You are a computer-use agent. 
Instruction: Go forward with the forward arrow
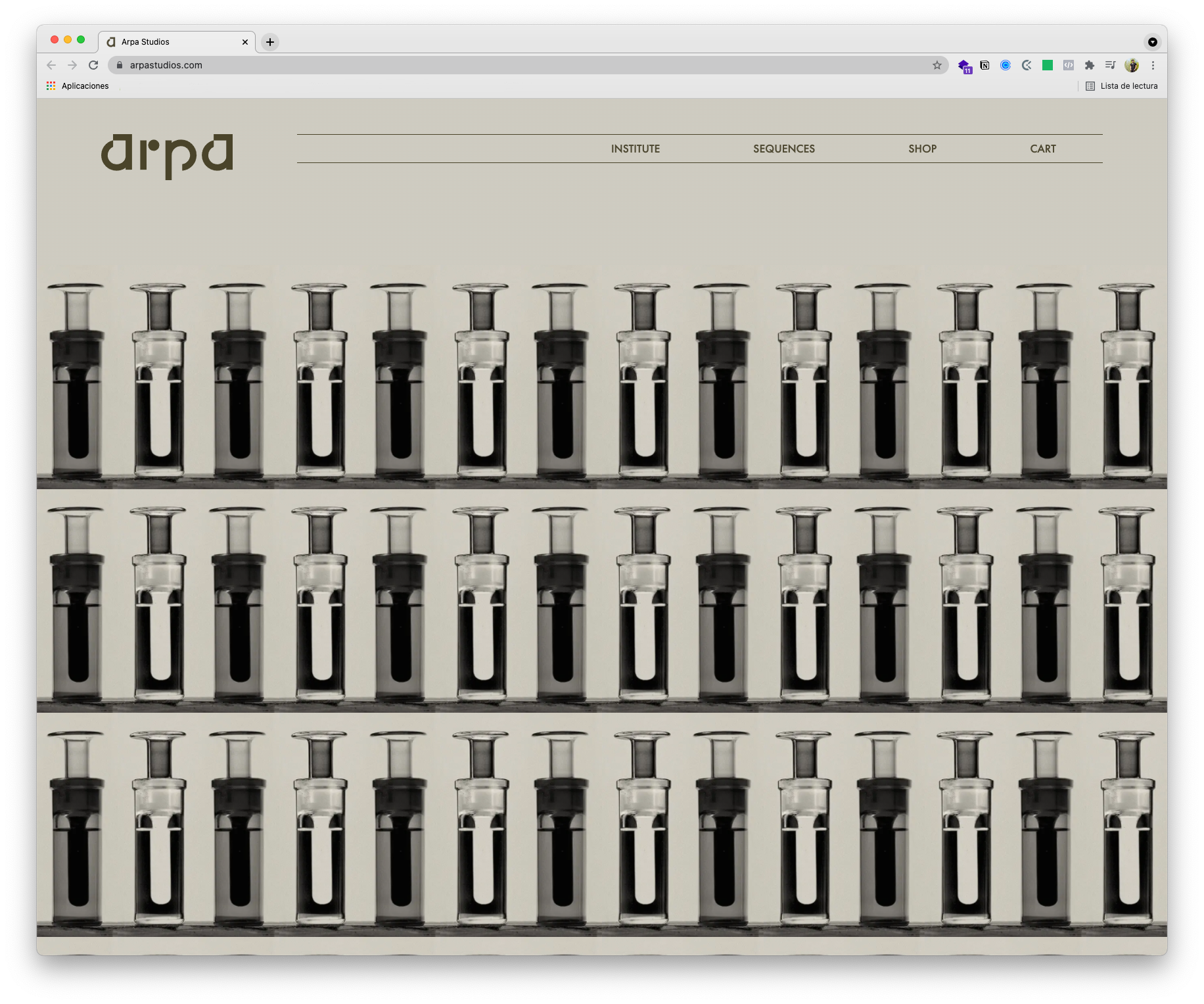point(72,65)
